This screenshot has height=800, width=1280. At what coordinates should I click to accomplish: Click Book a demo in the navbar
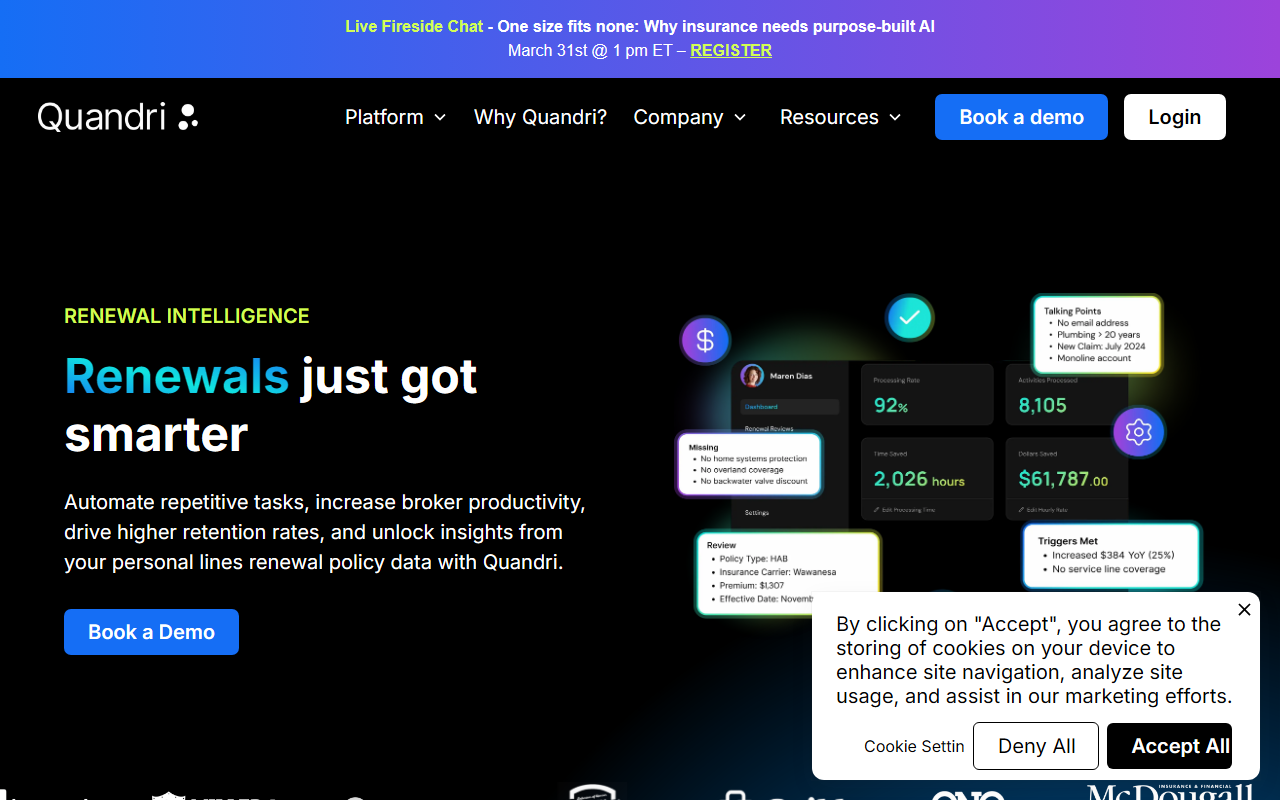[1021, 117]
